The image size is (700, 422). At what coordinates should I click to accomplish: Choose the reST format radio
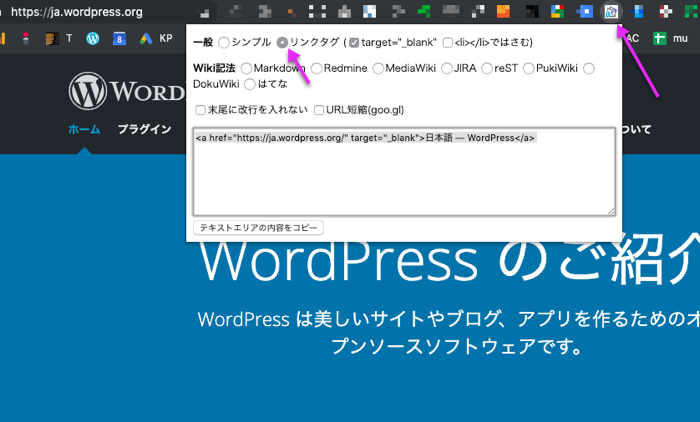(x=487, y=69)
